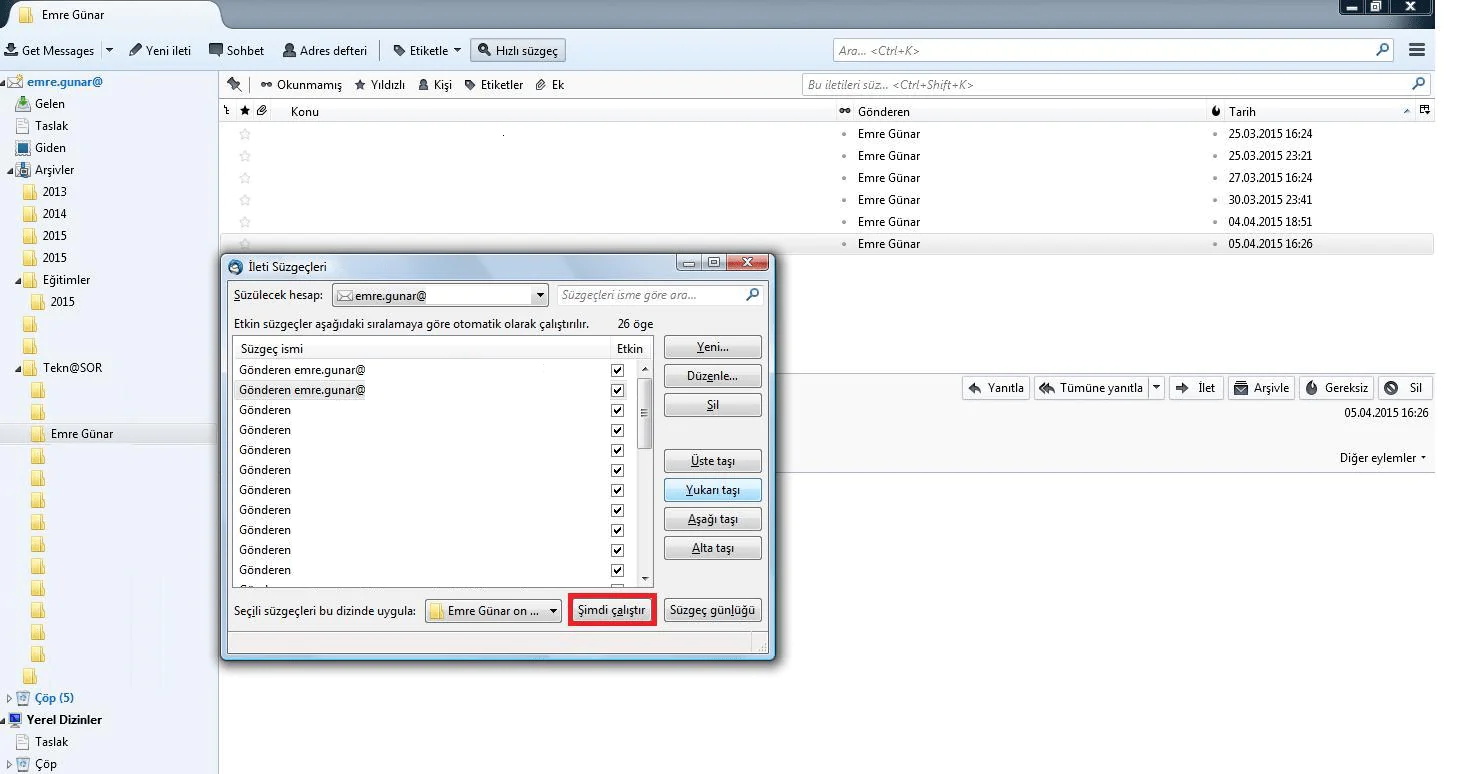Collapse the Yerel Dizinler local folders
1464x774 pixels.
point(4,721)
